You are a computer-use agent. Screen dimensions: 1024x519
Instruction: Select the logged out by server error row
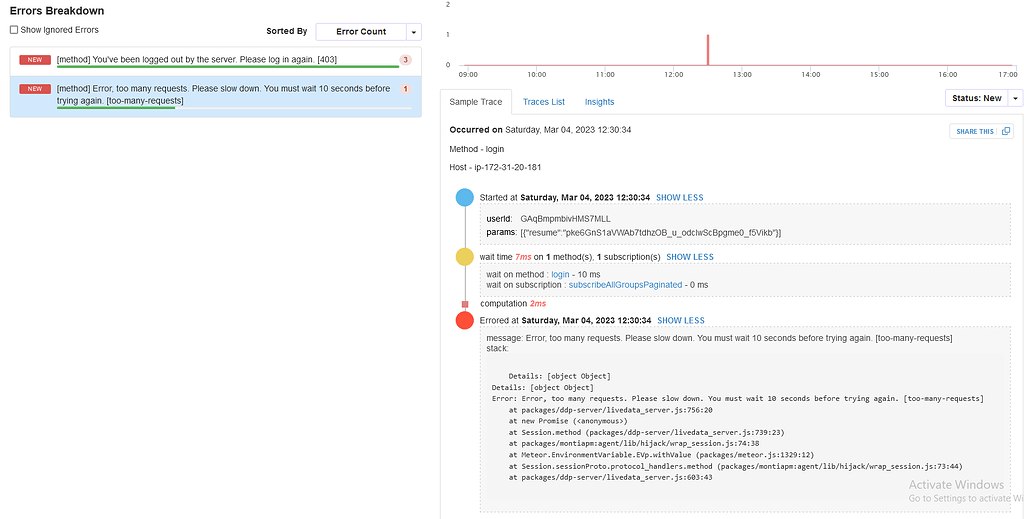pos(216,61)
